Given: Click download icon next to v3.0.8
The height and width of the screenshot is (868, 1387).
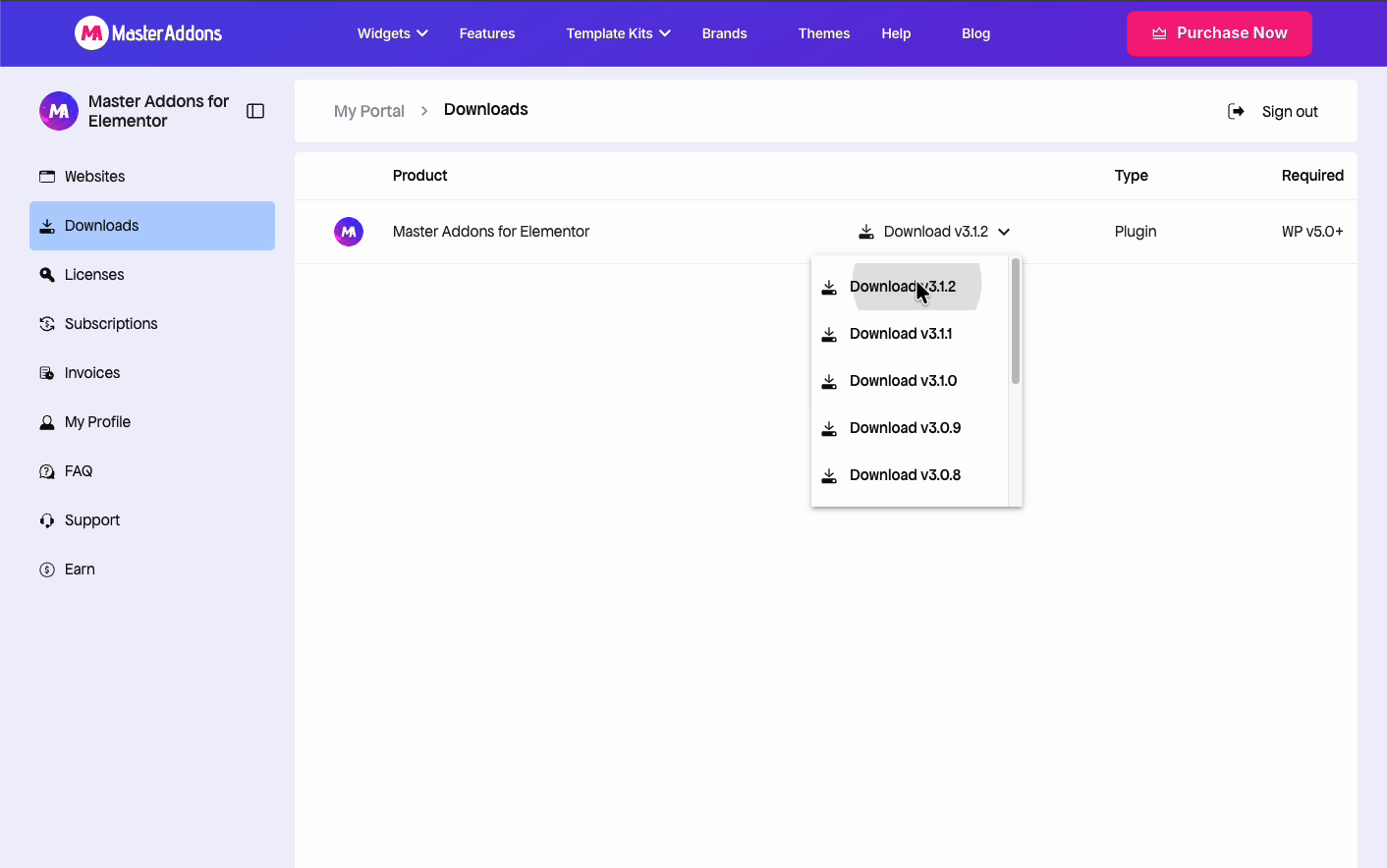Looking at the screenshot, I should [x=829, y=475].
